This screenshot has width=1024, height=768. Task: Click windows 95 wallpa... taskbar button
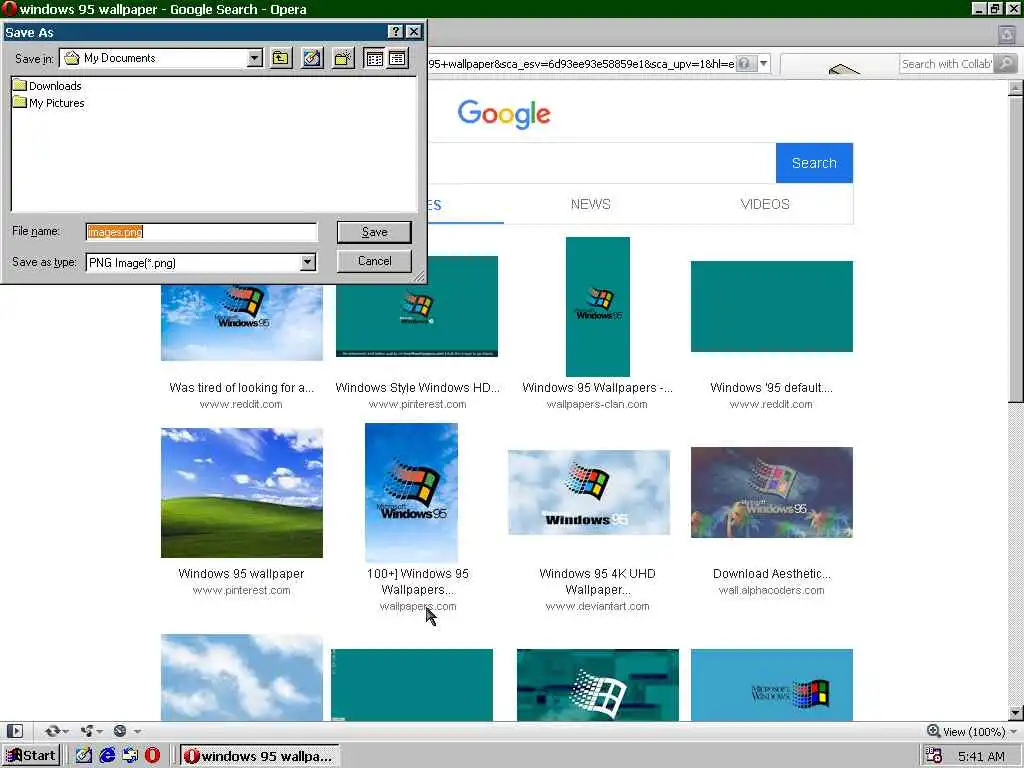[x=260, y=756]
